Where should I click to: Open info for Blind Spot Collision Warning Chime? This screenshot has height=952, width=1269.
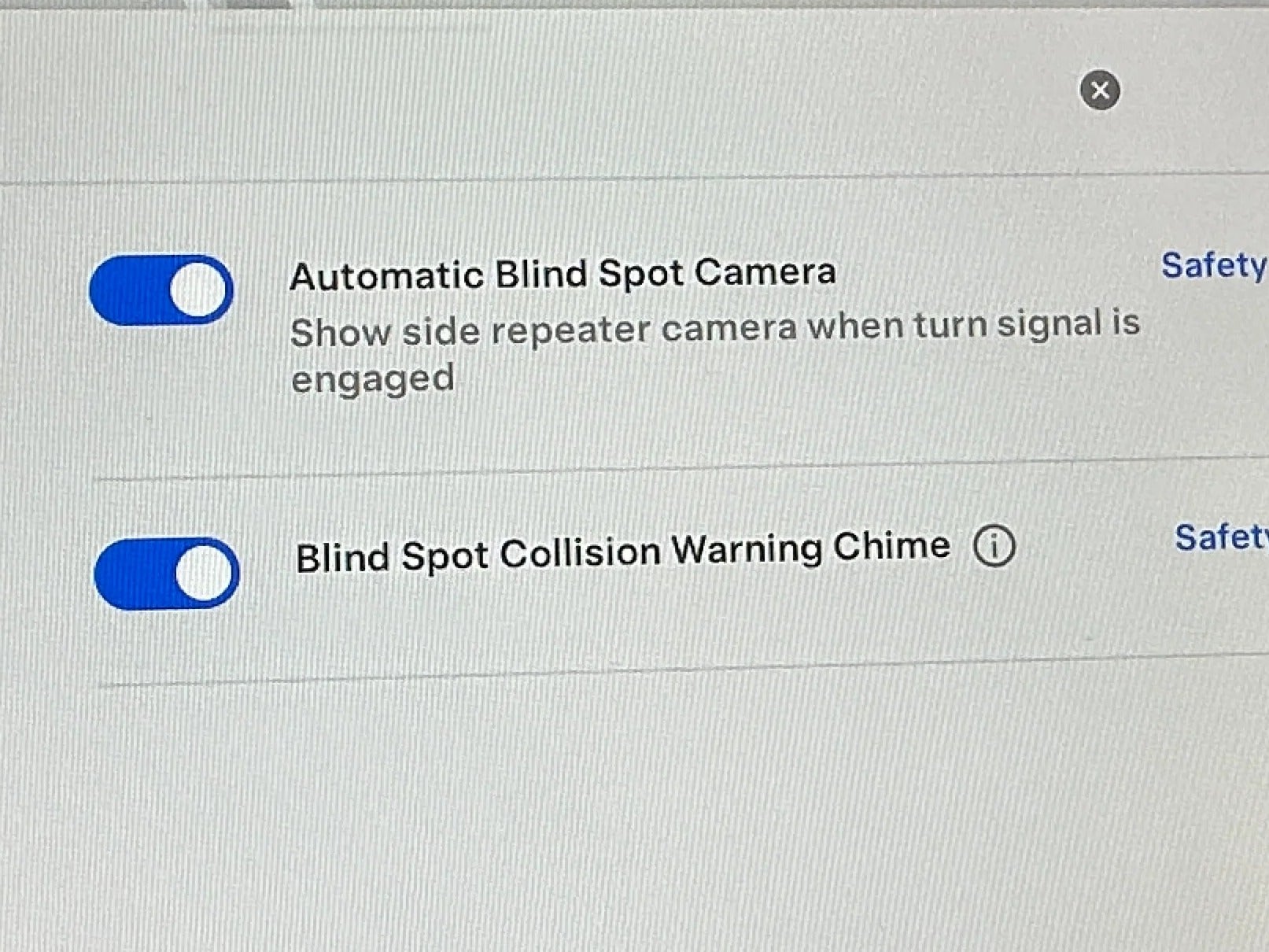(x=994, y=545)
